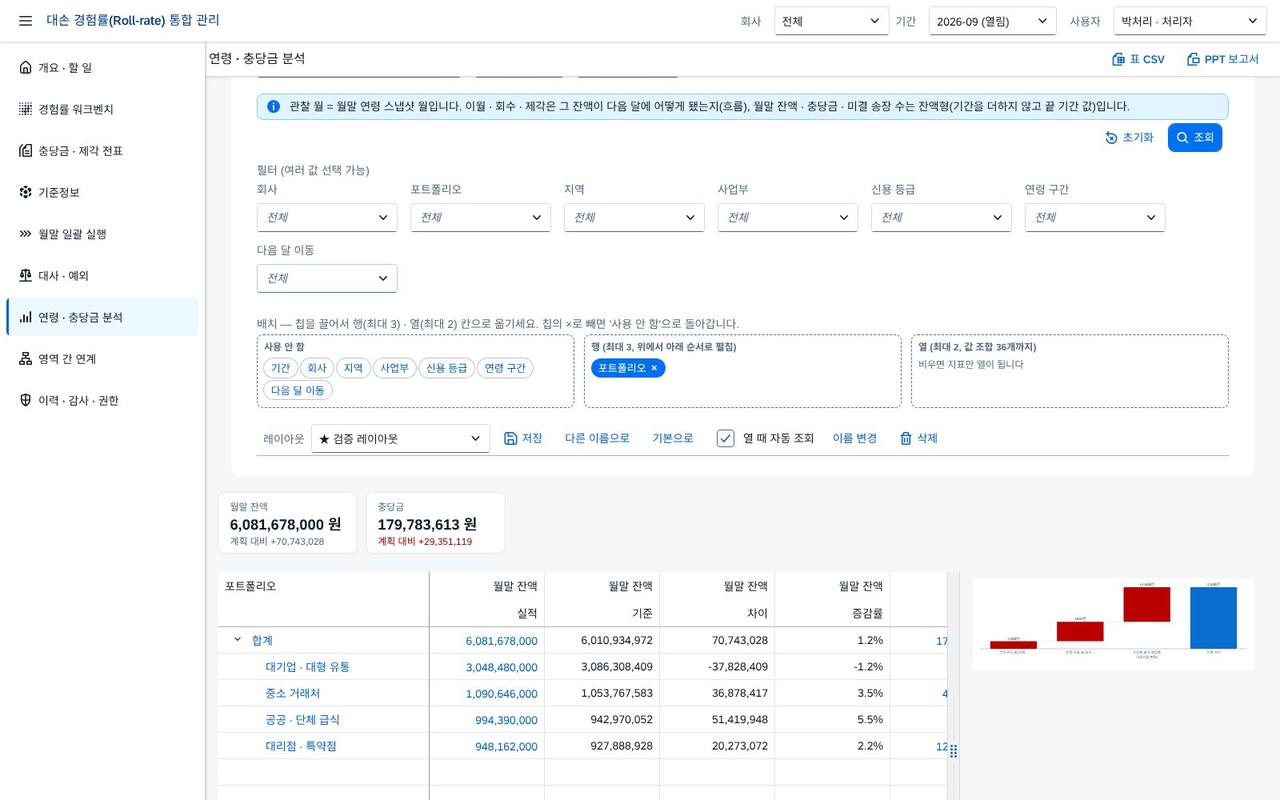Click the 기본으로 link
This screenshot has height=800, width=1280.
673,438
